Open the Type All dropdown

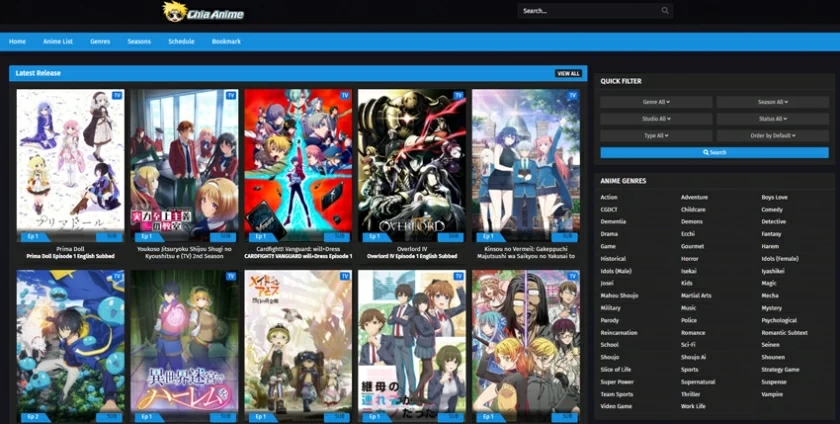[656, 136]
